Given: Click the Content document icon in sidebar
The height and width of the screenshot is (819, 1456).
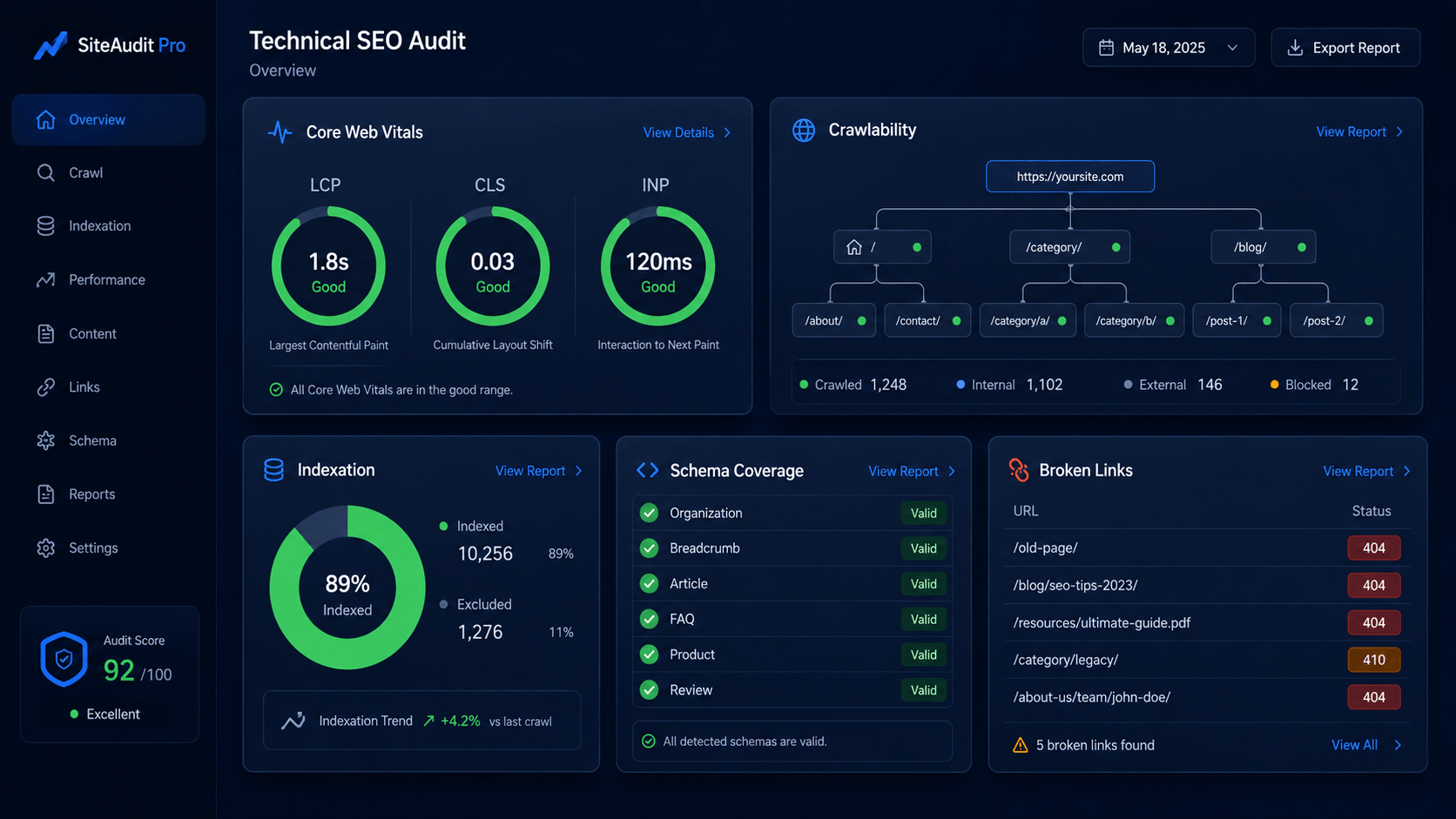Looking at the screenshot, I should (x=46, y=334).
